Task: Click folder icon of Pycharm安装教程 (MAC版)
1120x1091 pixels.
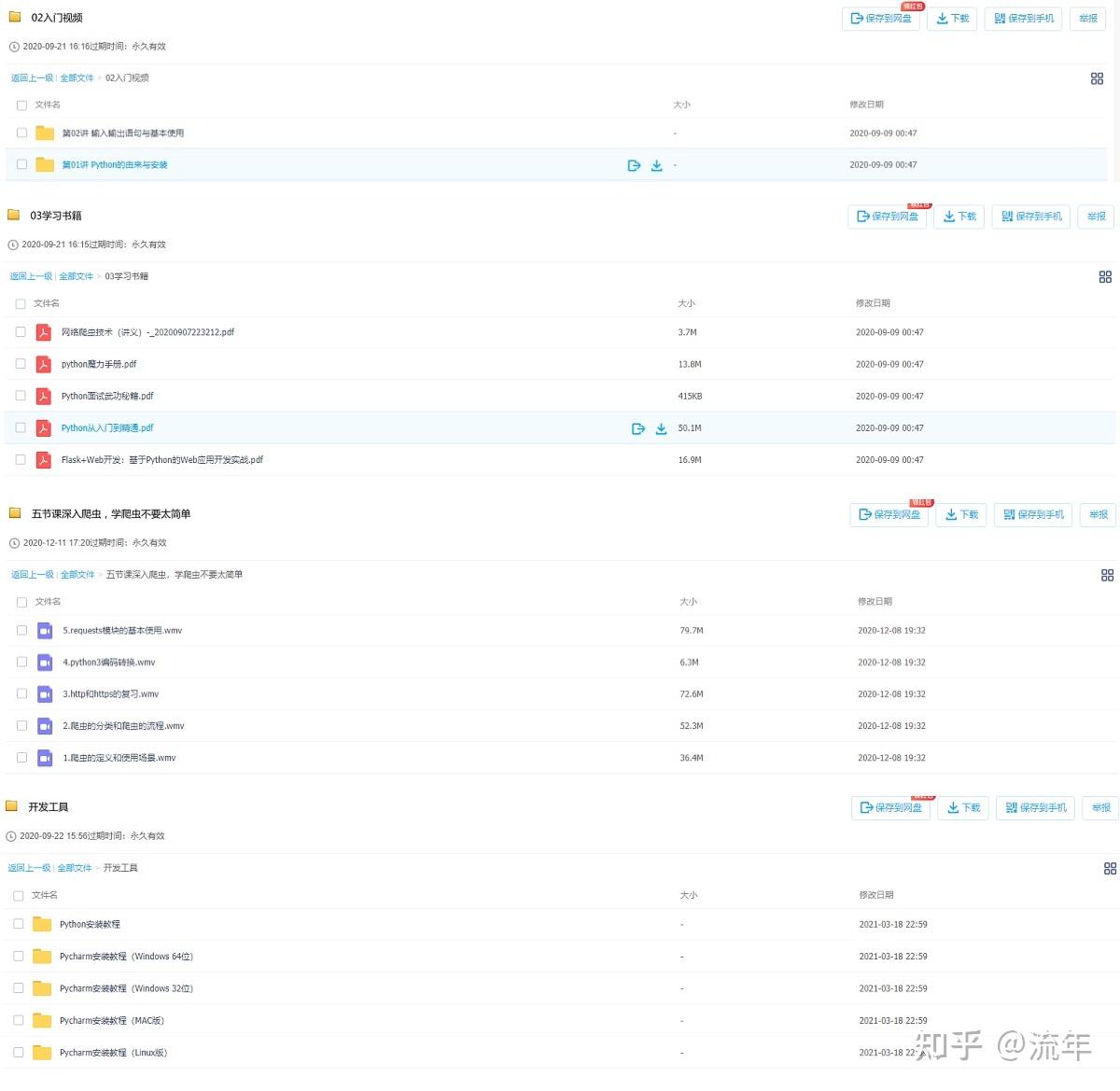Action: 42,1021
